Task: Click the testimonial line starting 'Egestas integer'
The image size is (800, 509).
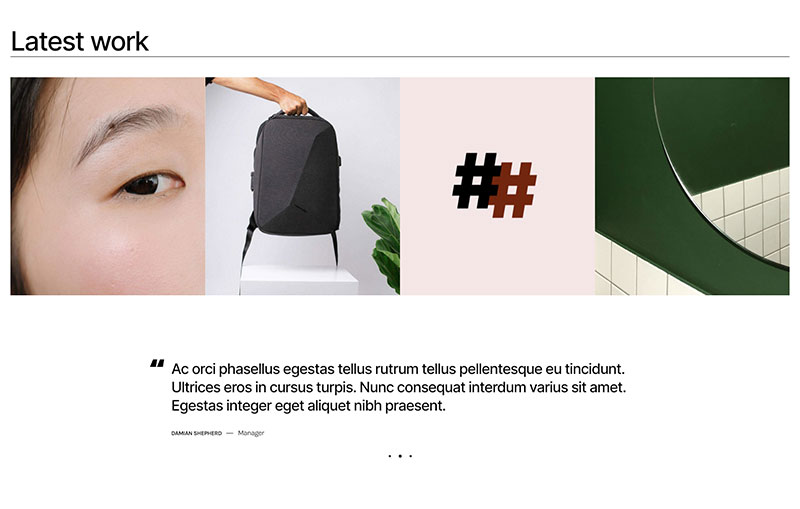Action: [308, 406]
